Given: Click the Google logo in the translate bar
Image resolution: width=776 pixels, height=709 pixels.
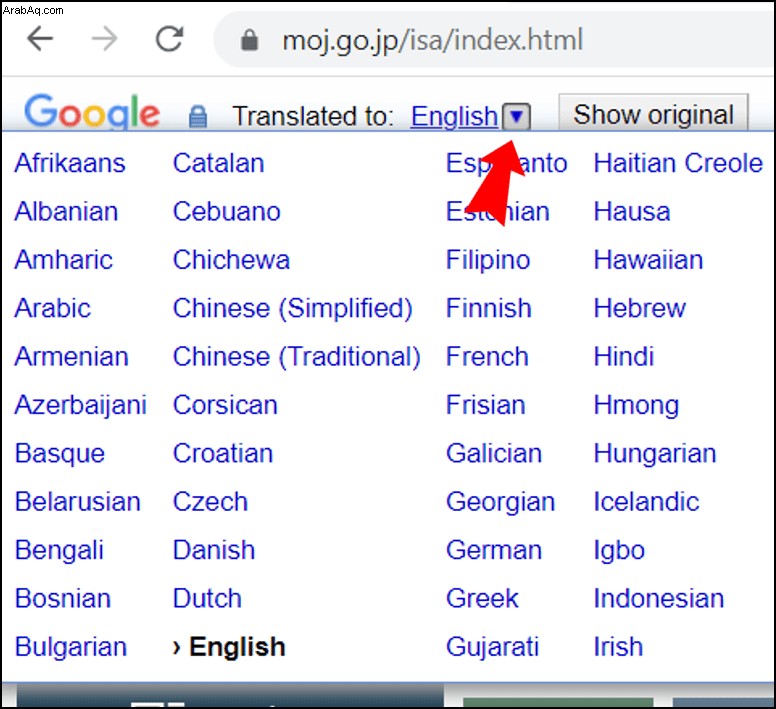Looking at the screenshot, I should click(92, 113).
